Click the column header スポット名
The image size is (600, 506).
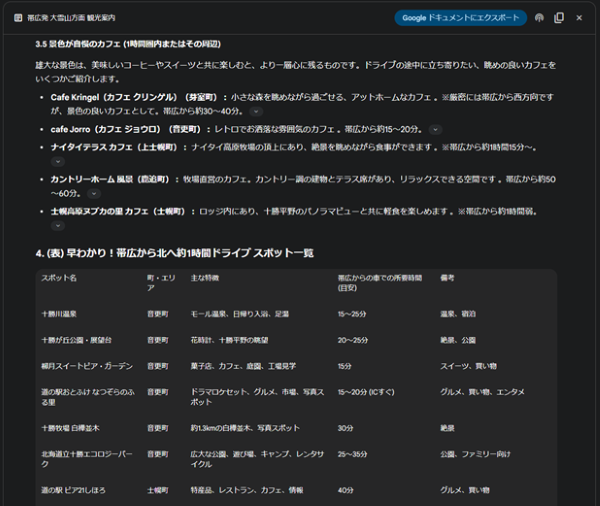[x=59, y=278]
